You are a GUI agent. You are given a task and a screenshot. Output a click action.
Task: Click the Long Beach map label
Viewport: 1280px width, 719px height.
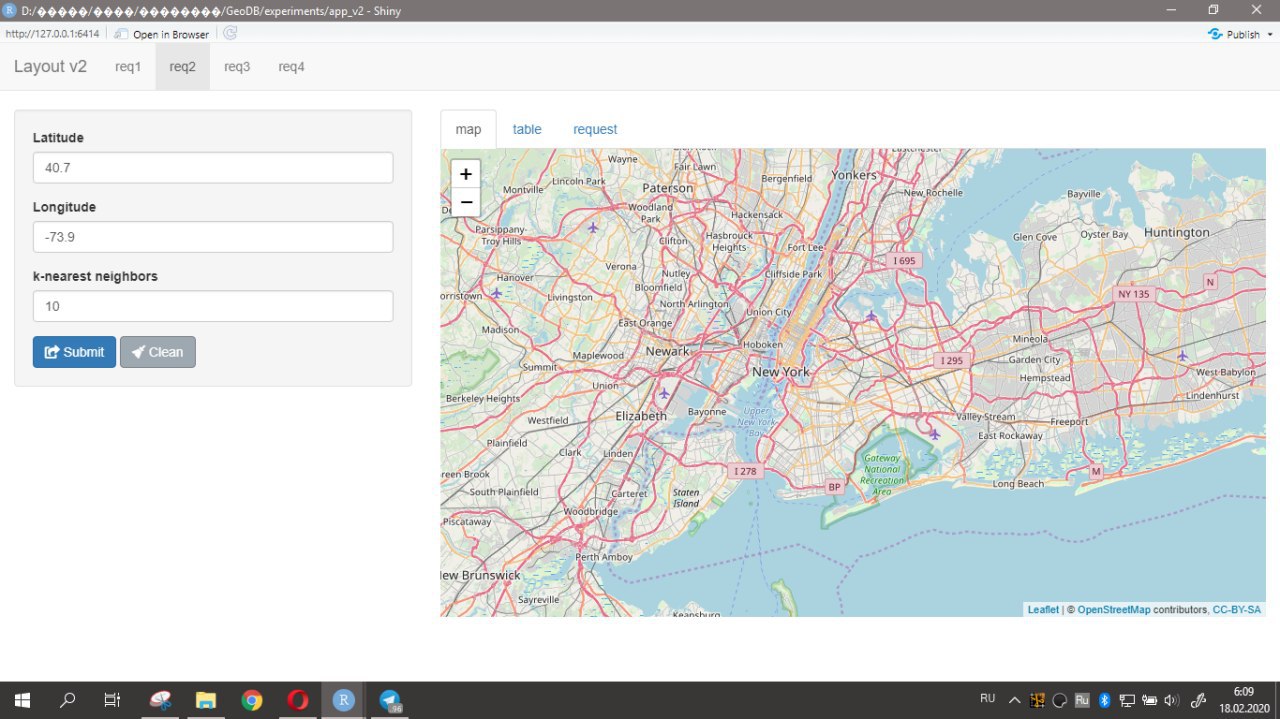(x=1018, y=484)
